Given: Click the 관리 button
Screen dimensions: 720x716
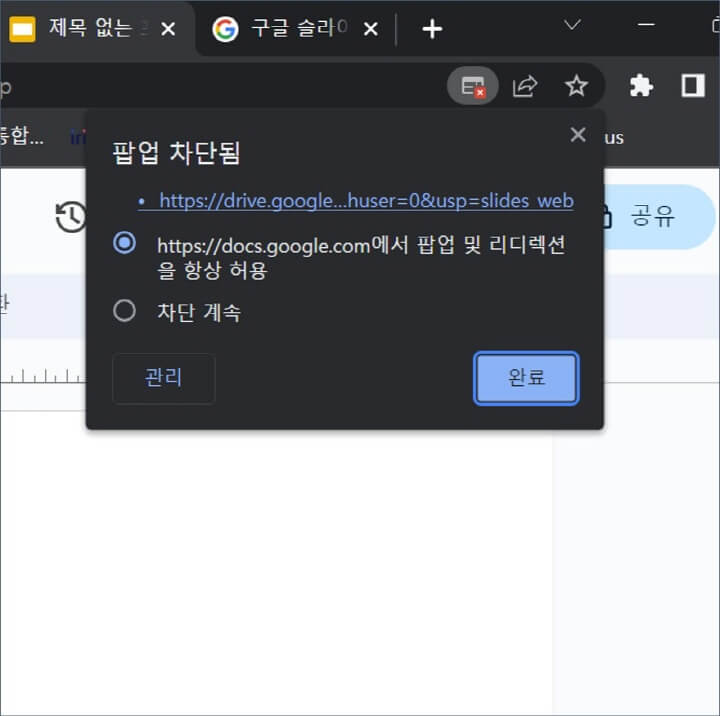Looking at the screenshot, I should point(163,378).
